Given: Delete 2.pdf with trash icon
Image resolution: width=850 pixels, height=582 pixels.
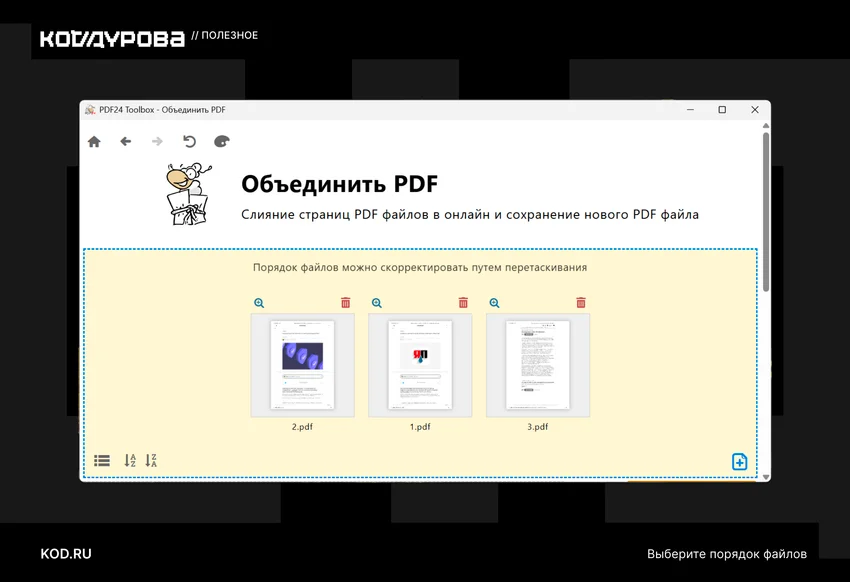Looking at the screenshot, I should pyautogui.click(x=345, y=302).
